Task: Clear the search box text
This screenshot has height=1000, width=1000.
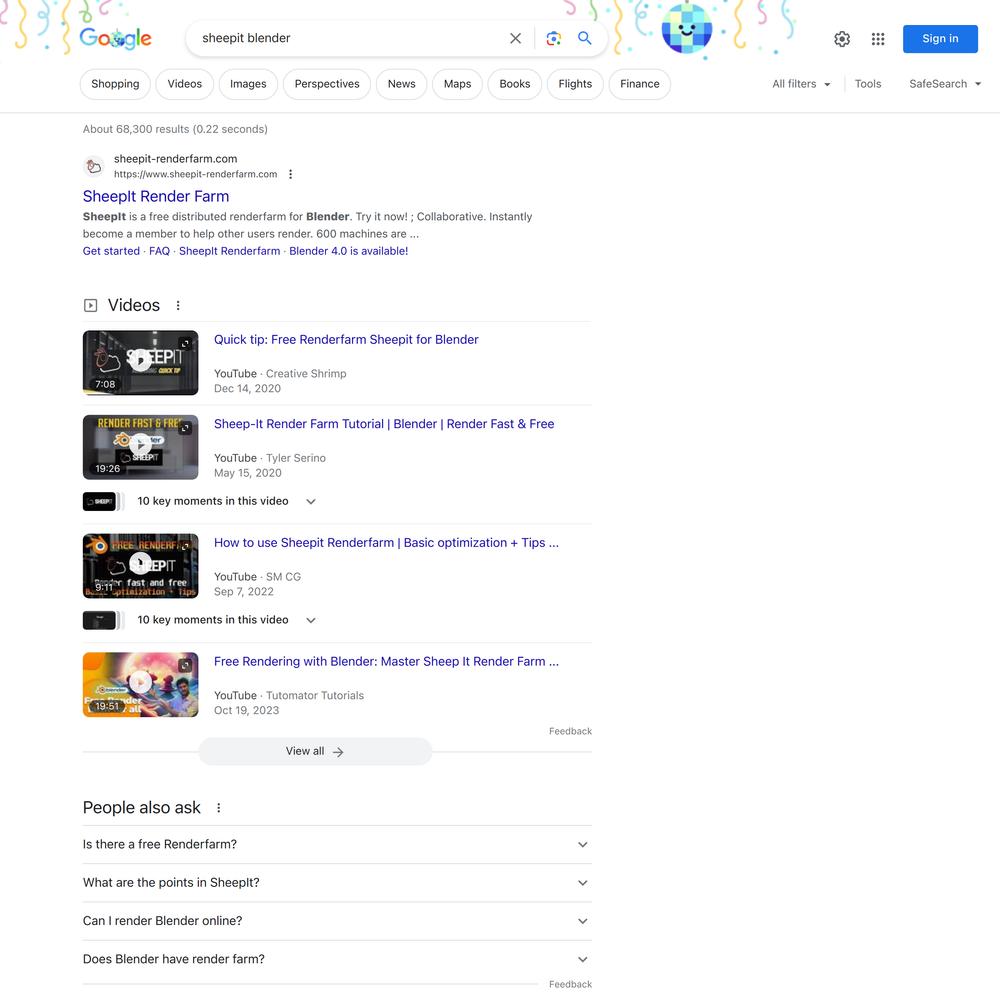Action: [515, 38]
